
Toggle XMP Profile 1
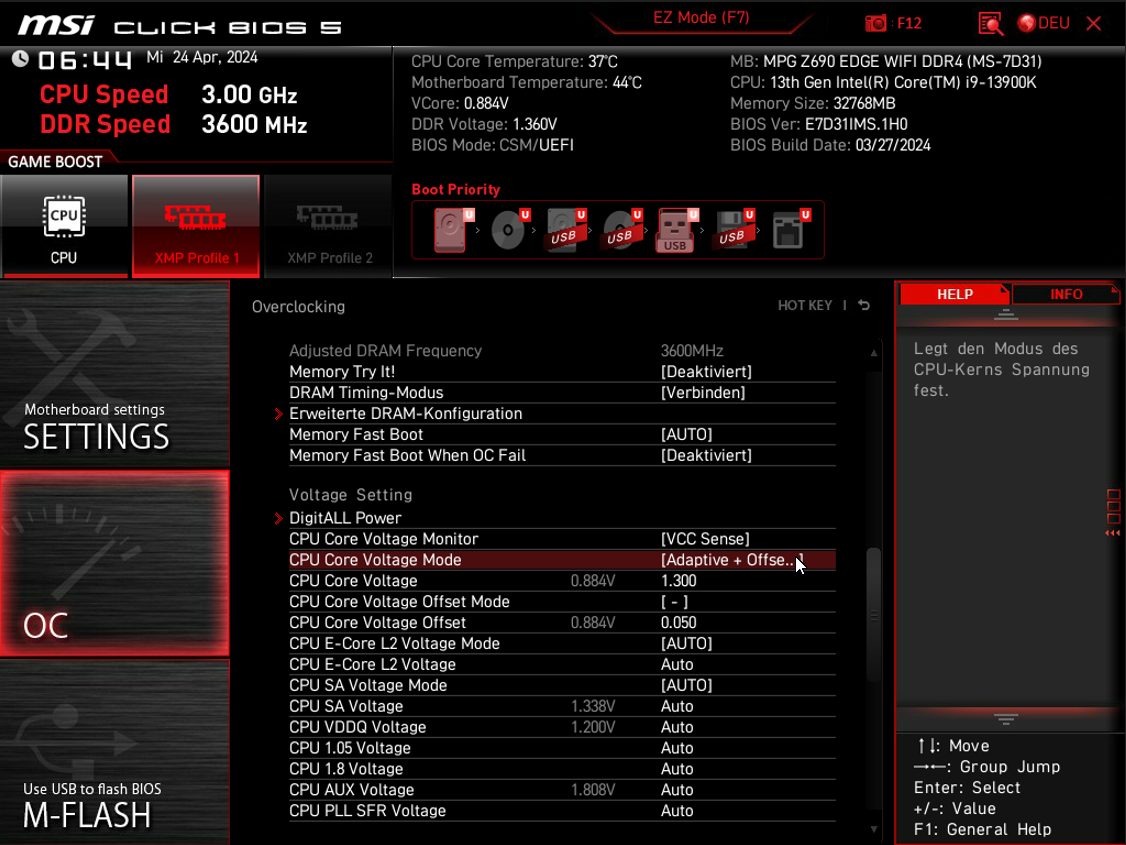tap(196, 226)
